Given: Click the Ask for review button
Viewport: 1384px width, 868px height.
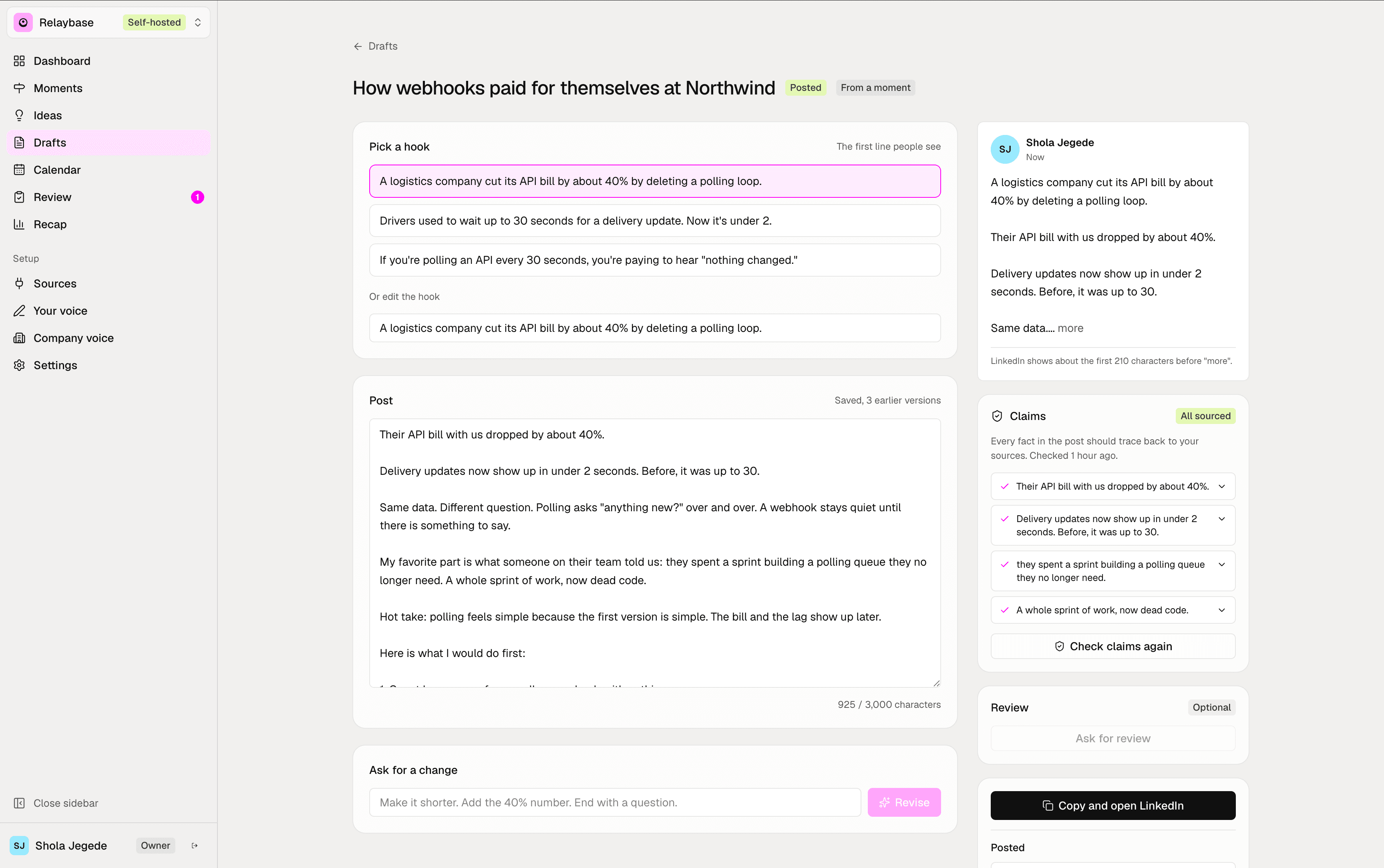Looking at the screenshot, I should (1113, 738).
